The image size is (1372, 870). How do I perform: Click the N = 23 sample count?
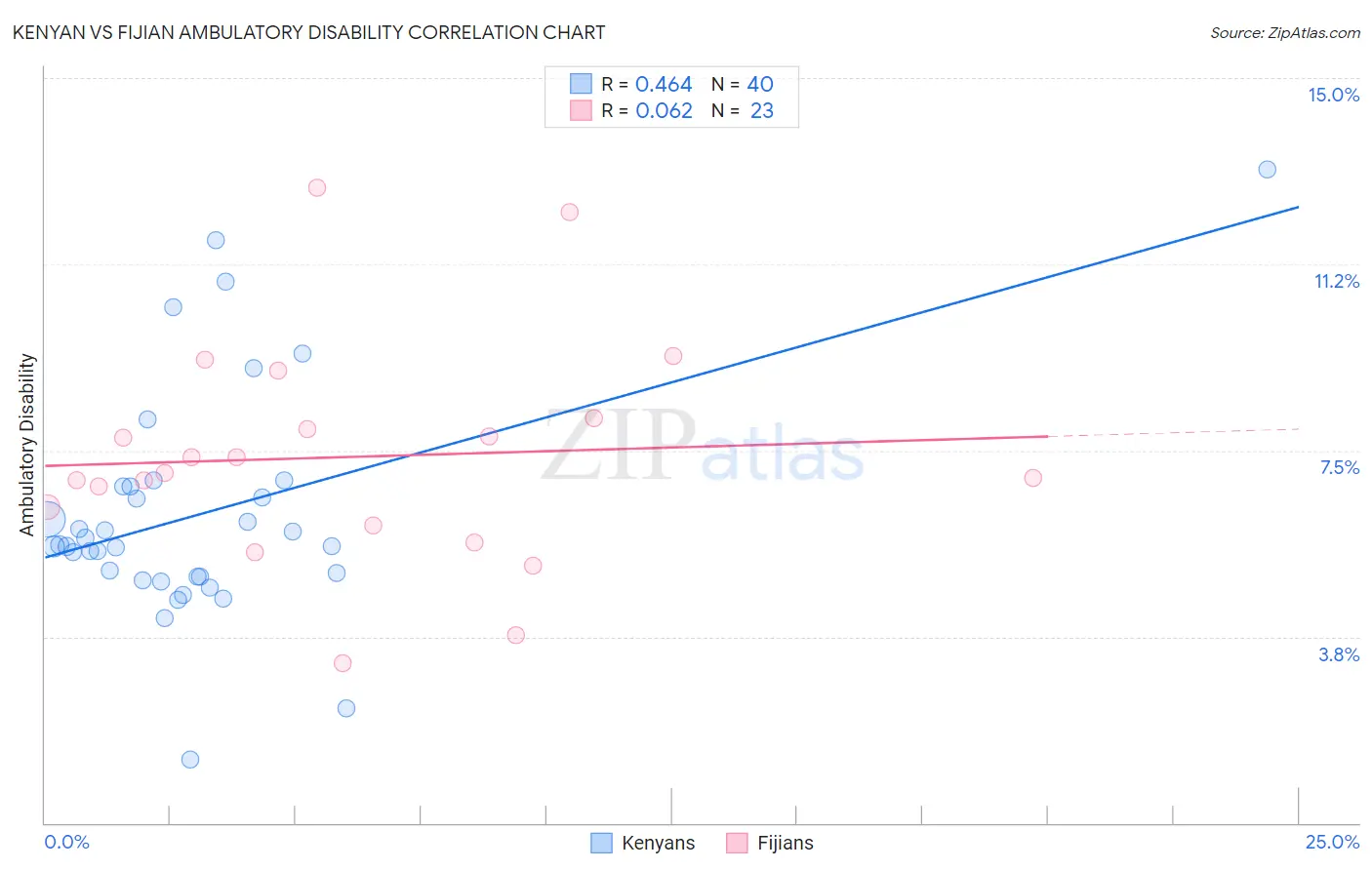[743, 110]
